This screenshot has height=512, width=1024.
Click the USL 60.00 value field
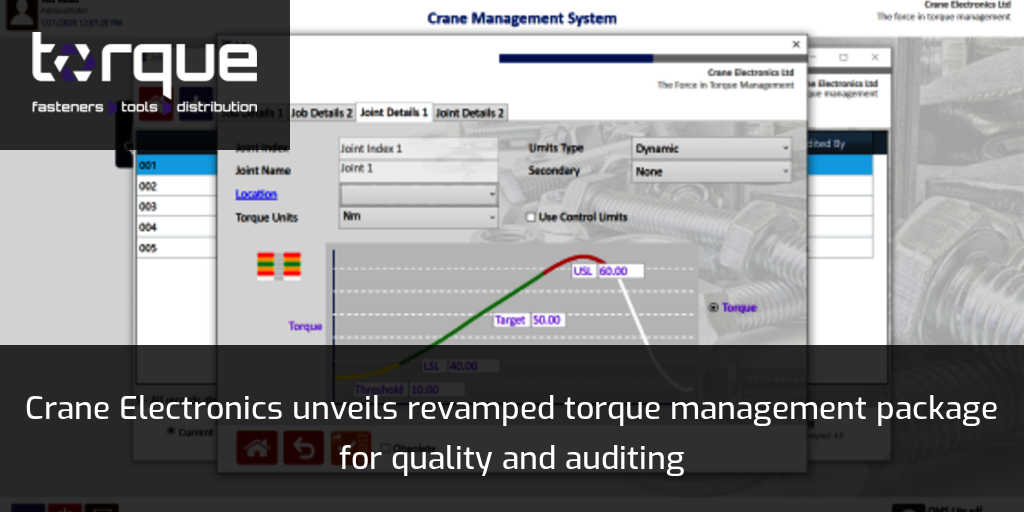pos(620,271)
